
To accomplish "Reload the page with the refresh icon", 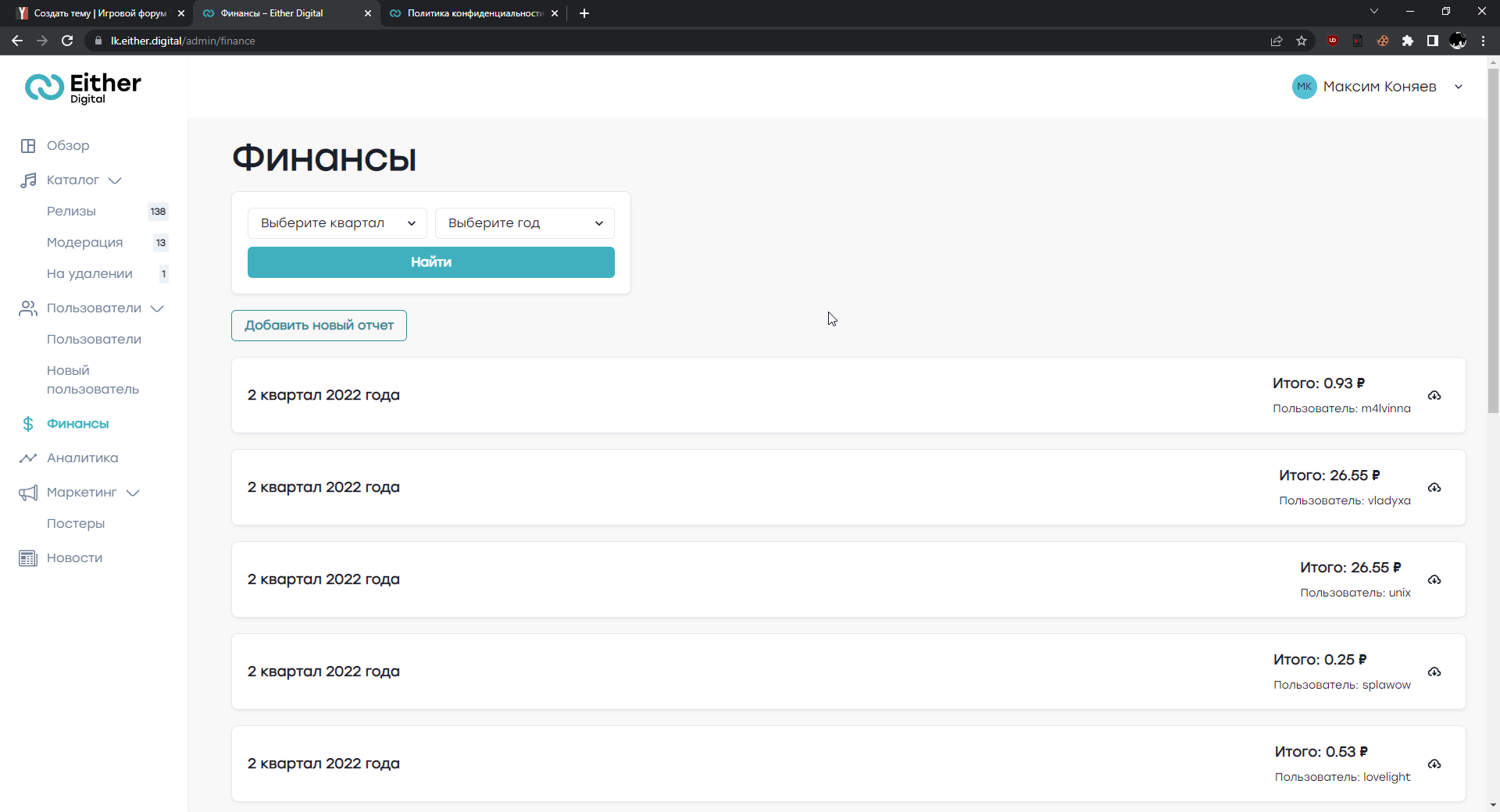I will (67, 41).
